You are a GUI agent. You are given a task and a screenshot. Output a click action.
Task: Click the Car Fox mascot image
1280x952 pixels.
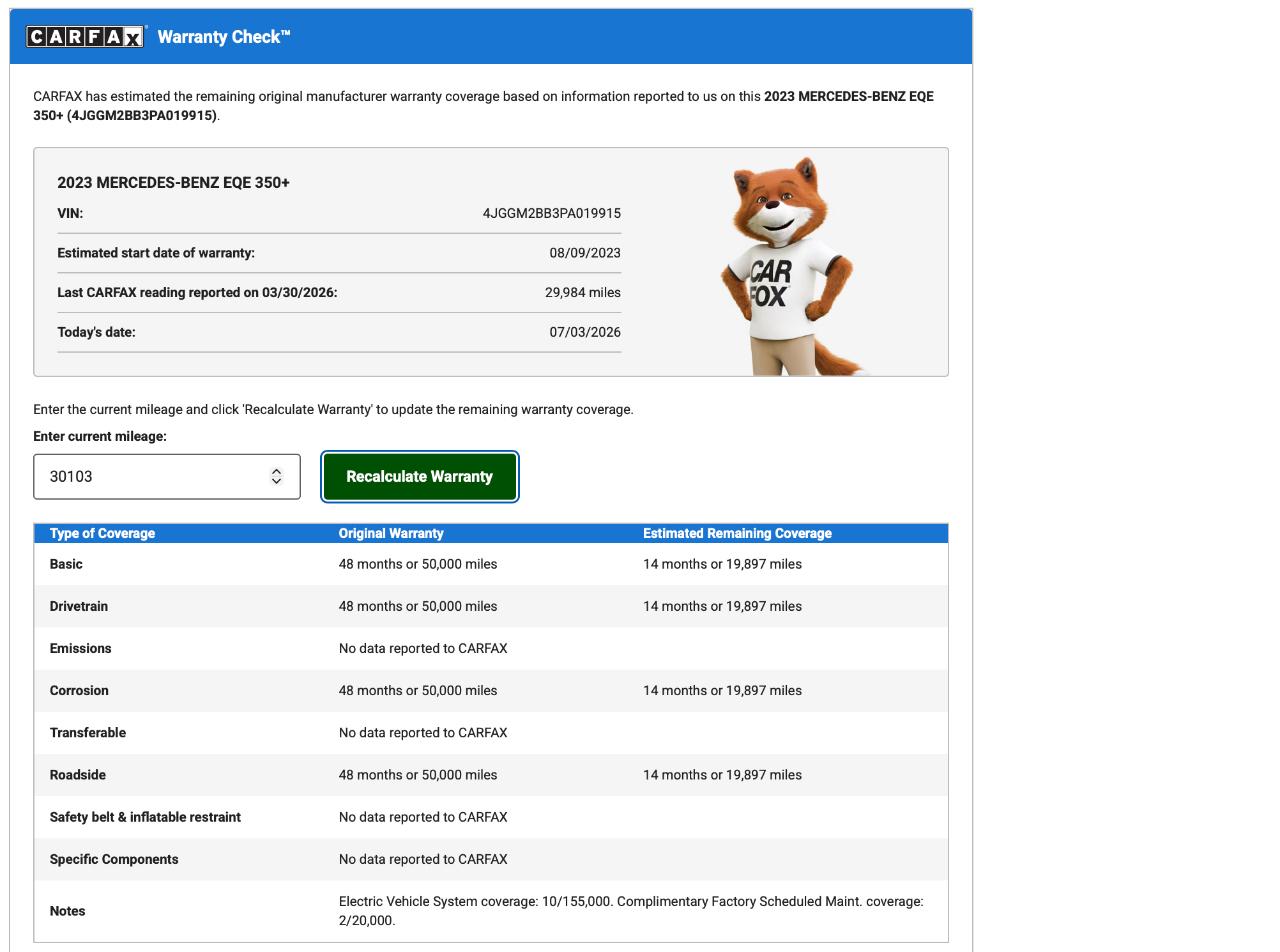[x=790, y=266]
